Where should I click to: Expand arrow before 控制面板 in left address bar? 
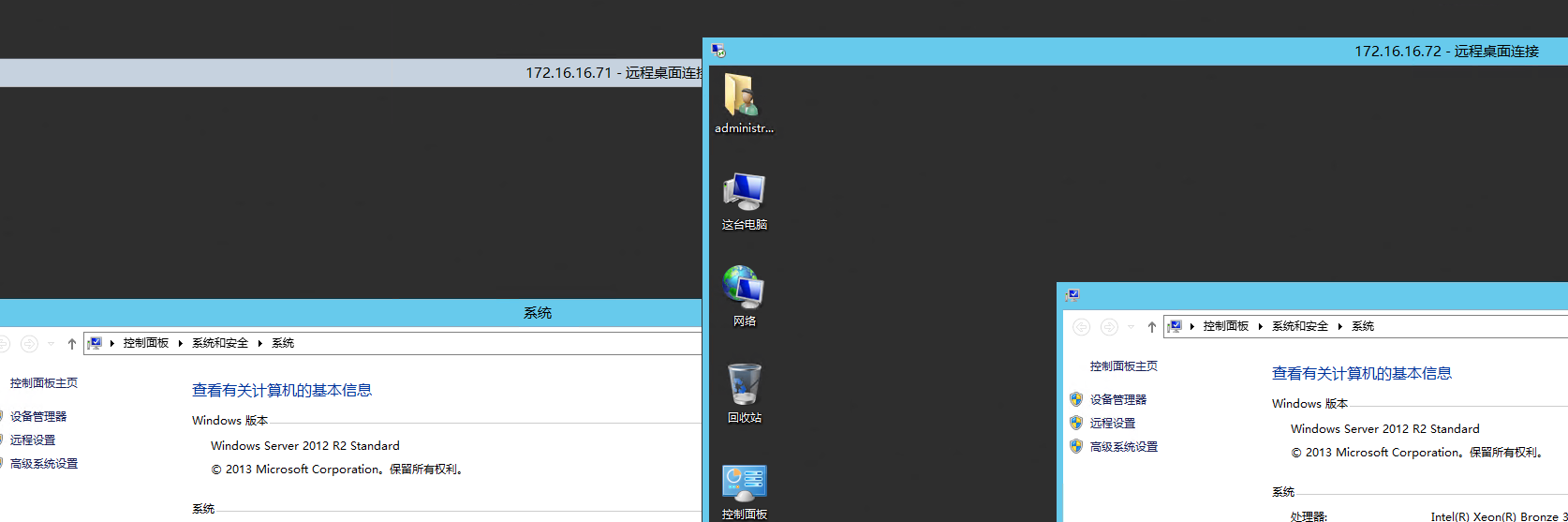pos(112,343)
